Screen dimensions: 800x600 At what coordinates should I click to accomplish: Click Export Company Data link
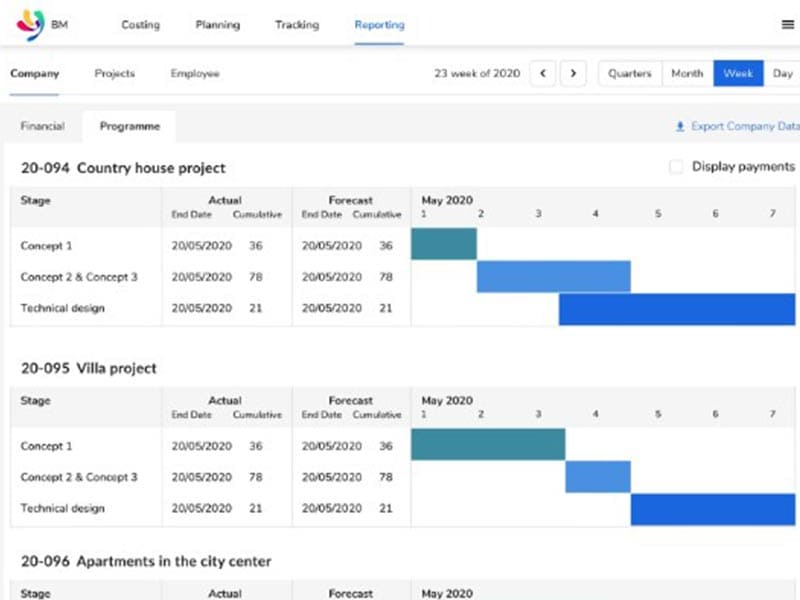point(745,127)
